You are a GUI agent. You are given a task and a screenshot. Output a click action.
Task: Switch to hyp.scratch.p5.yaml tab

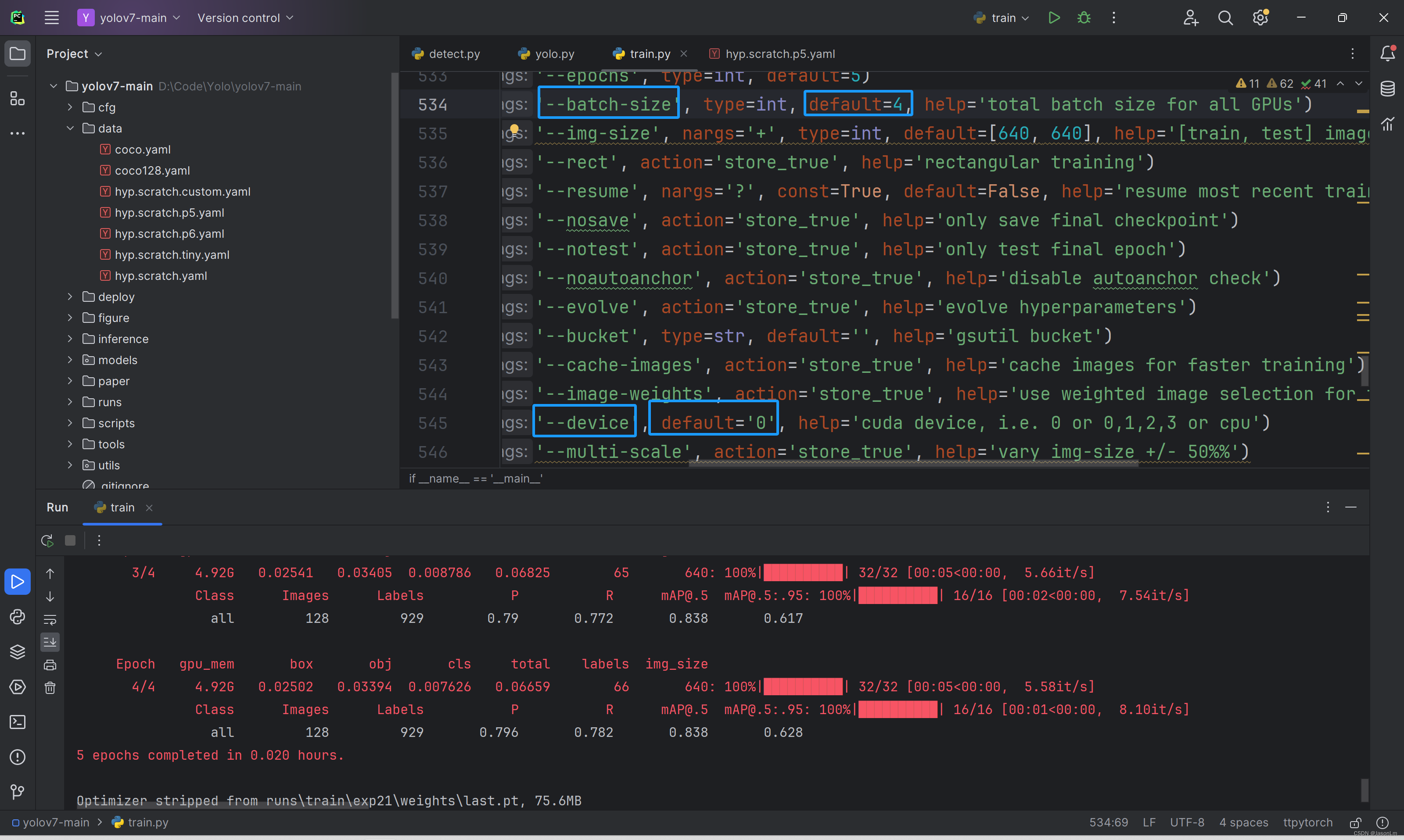(x=772, y=54)
